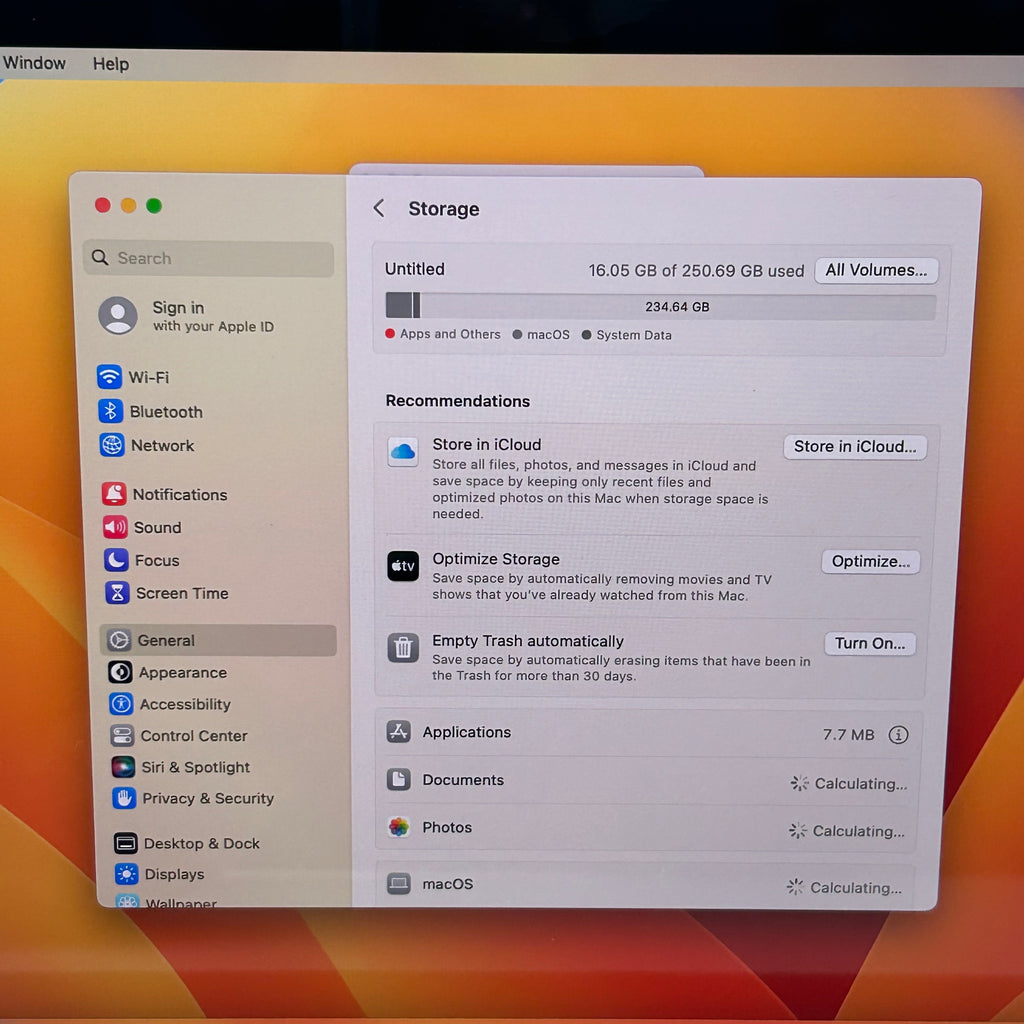The height and width of the screenshot is (1024, 1024).
Task: Click Empty Trash automatically heading
Action: [x=528, y=641]
